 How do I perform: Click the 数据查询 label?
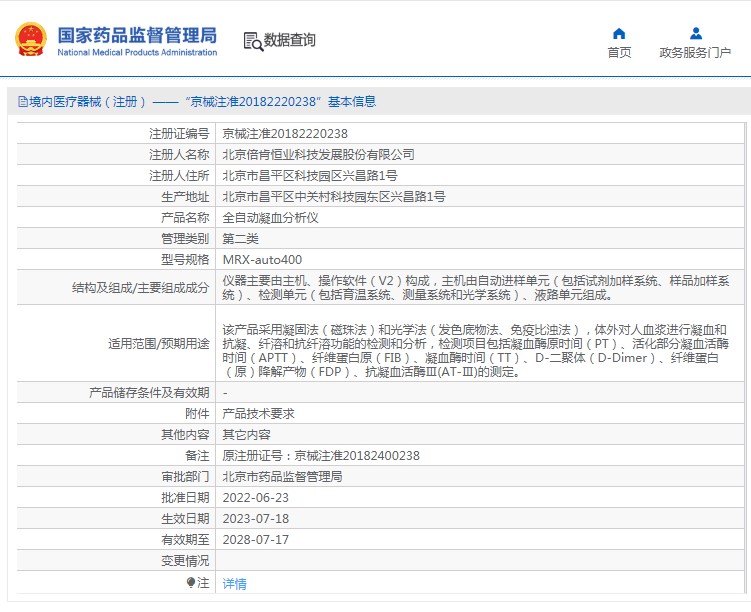(290, 40)
